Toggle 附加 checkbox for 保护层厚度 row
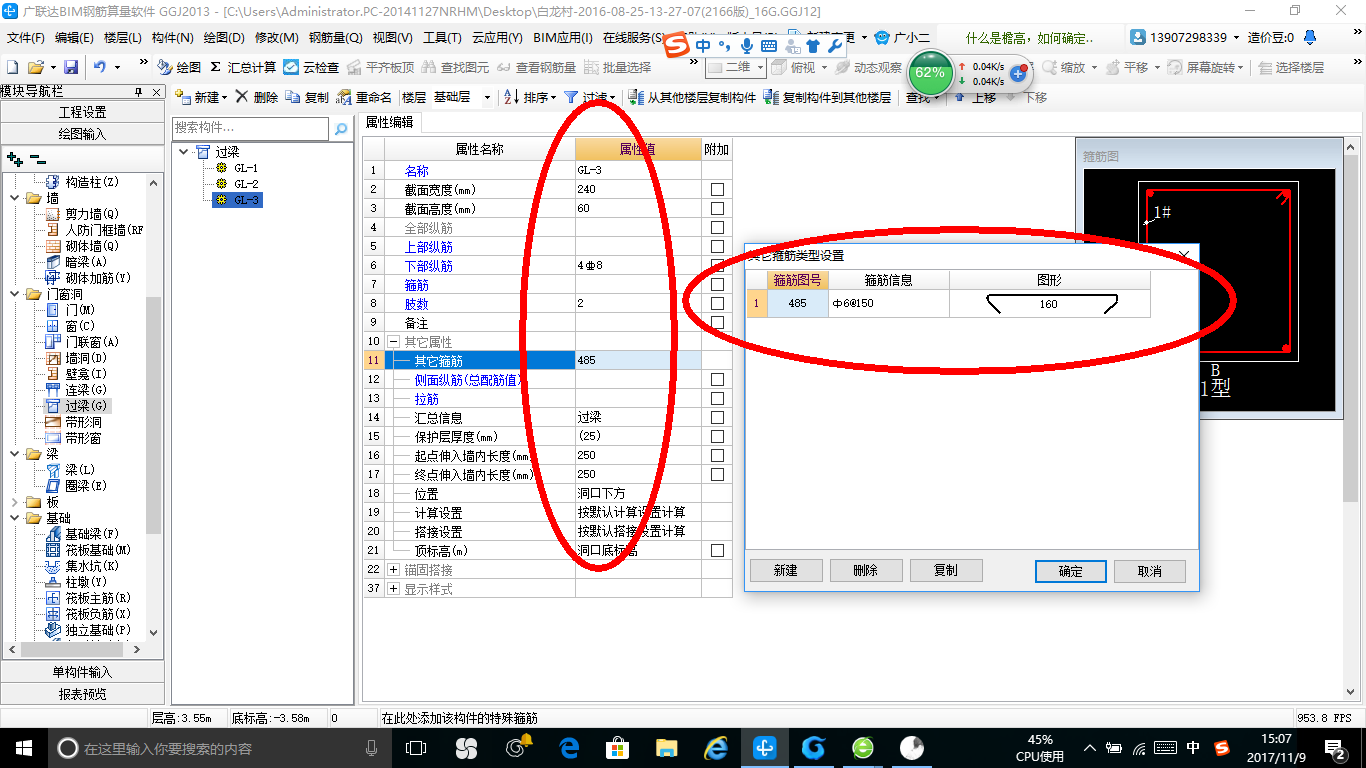Screen dimensions: 1366x768 point(717,436)
